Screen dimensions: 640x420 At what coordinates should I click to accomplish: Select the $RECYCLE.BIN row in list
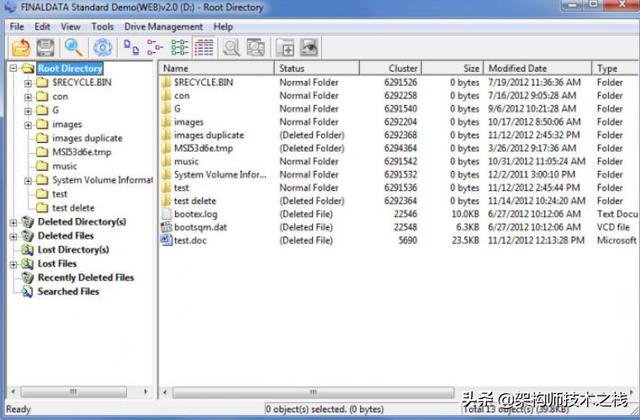(x=398, y=82)
